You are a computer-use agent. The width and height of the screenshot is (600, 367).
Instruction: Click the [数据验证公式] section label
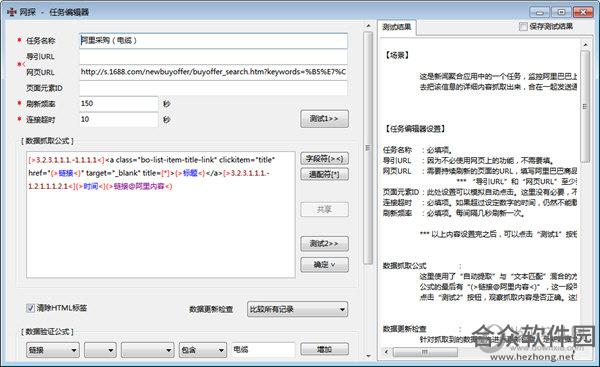[47, 332]
